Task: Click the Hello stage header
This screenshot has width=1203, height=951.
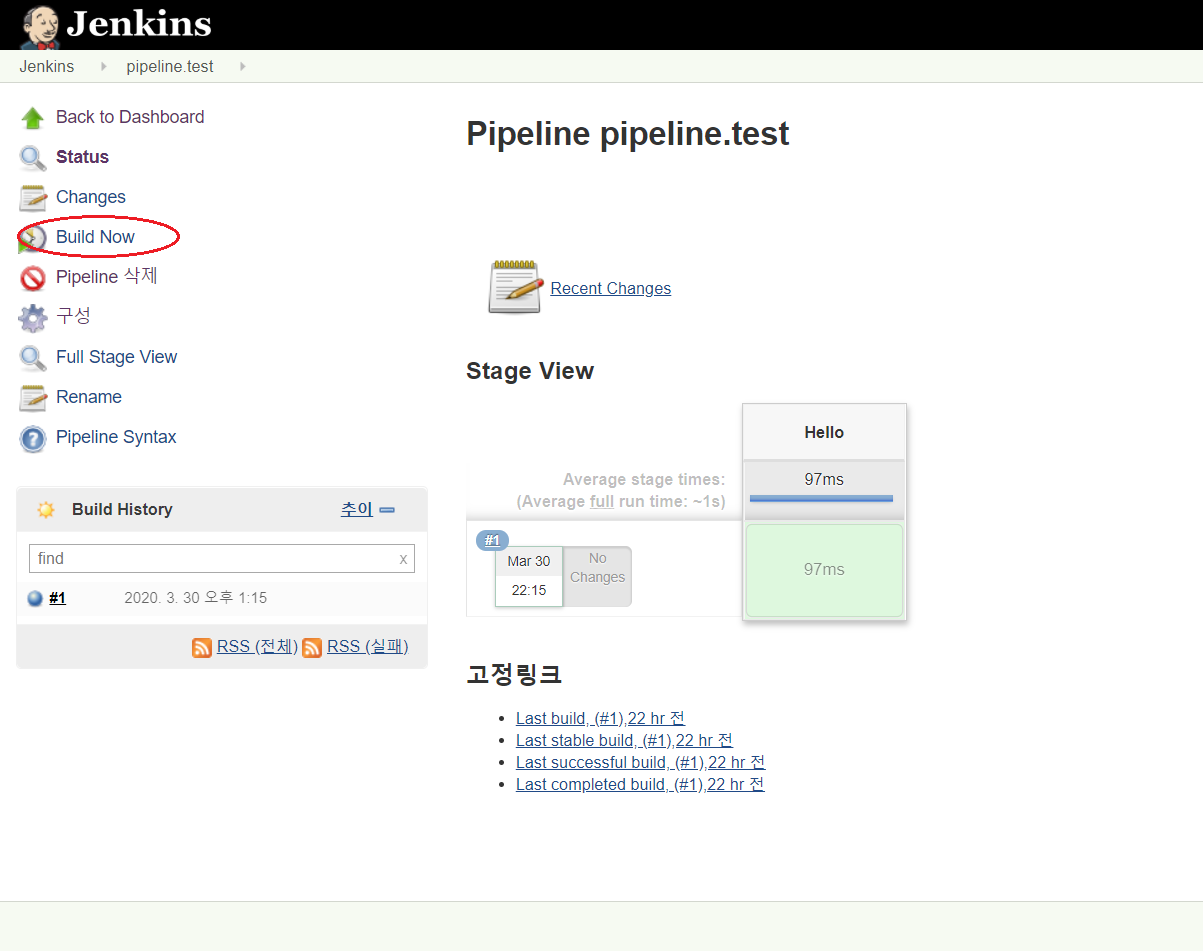Action: pyautogui.click(x=824, y=432)
